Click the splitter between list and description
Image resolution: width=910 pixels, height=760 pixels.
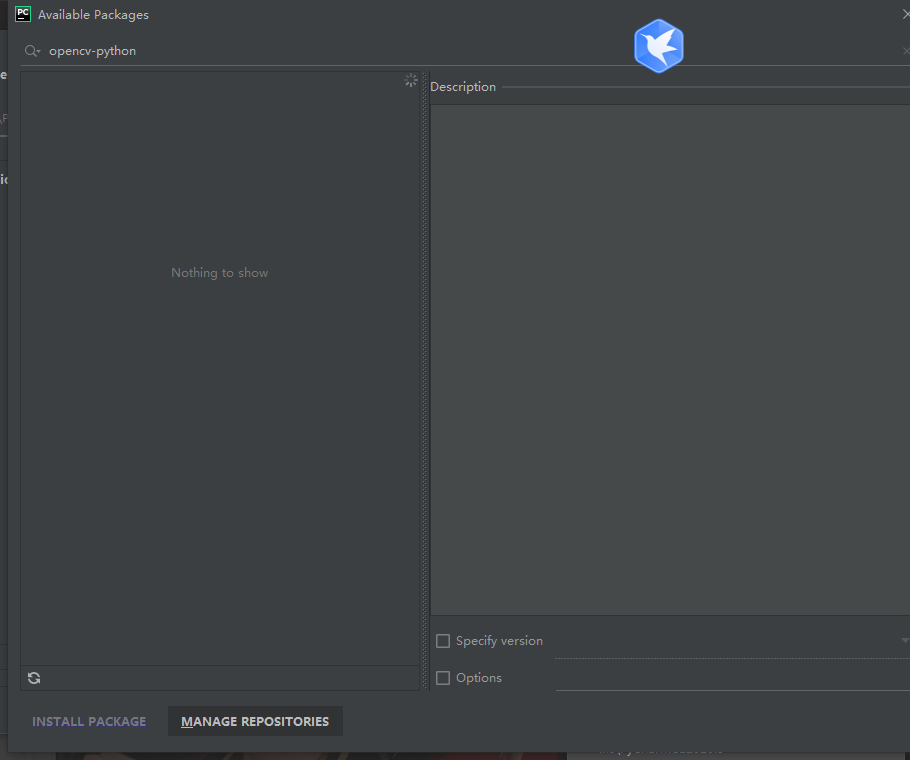coord(425,381)
